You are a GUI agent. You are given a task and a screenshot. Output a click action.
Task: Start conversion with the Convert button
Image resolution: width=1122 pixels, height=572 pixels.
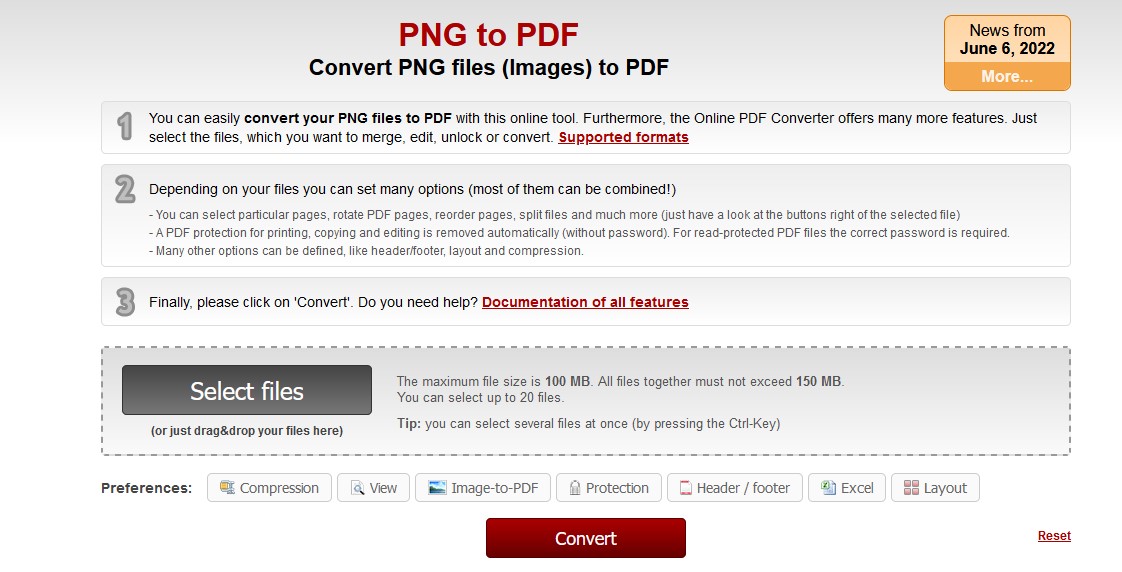[586, 538]
